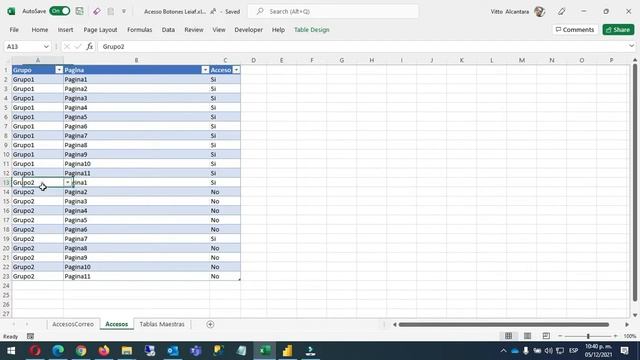Open the Page Layout tab
Viewport: 640px width, 360px height.
pos(100,29)
